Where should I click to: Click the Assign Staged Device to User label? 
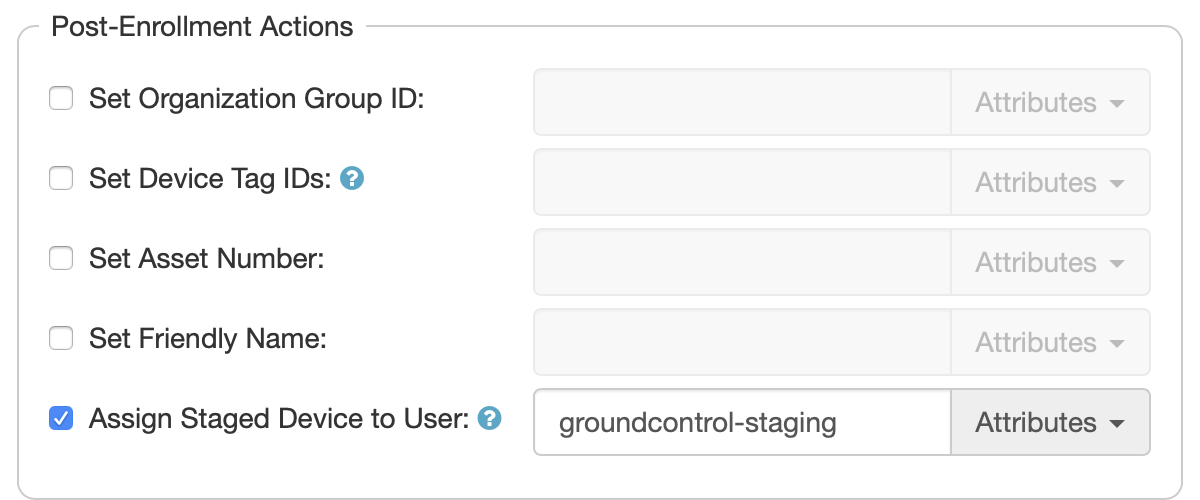pos(279,419)
